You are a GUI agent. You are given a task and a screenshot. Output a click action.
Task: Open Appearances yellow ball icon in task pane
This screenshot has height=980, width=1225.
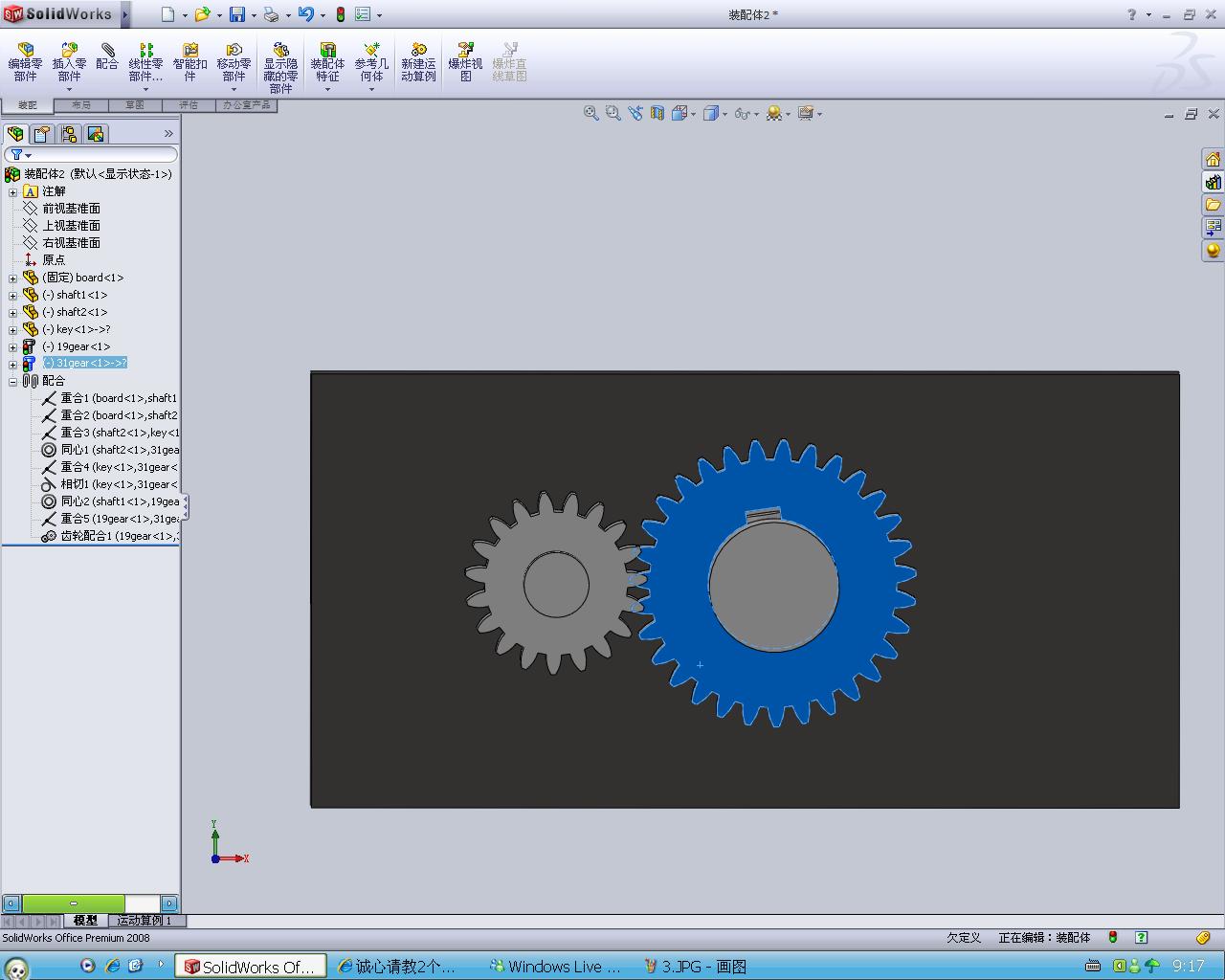coord(1213,251)
